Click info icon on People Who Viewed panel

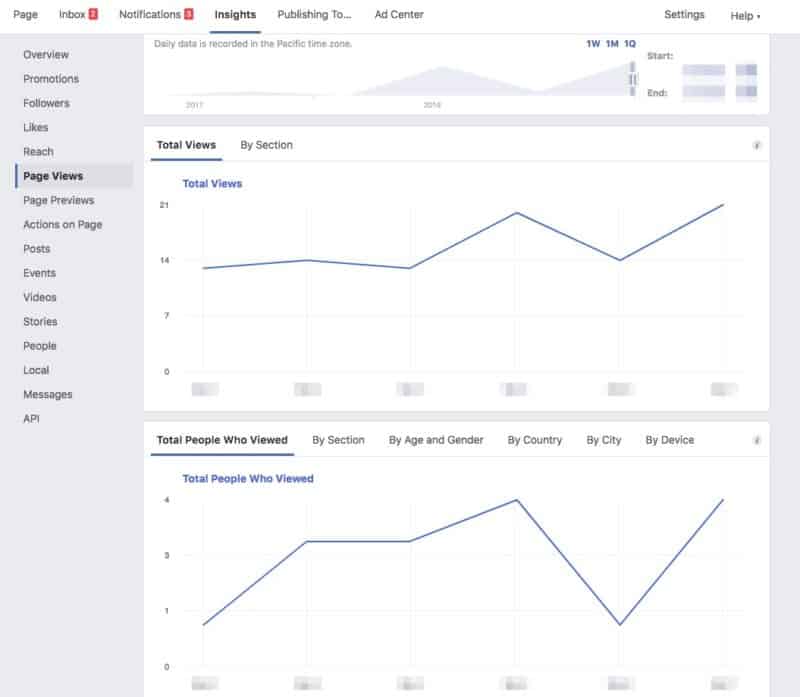(x=757, y=440)
